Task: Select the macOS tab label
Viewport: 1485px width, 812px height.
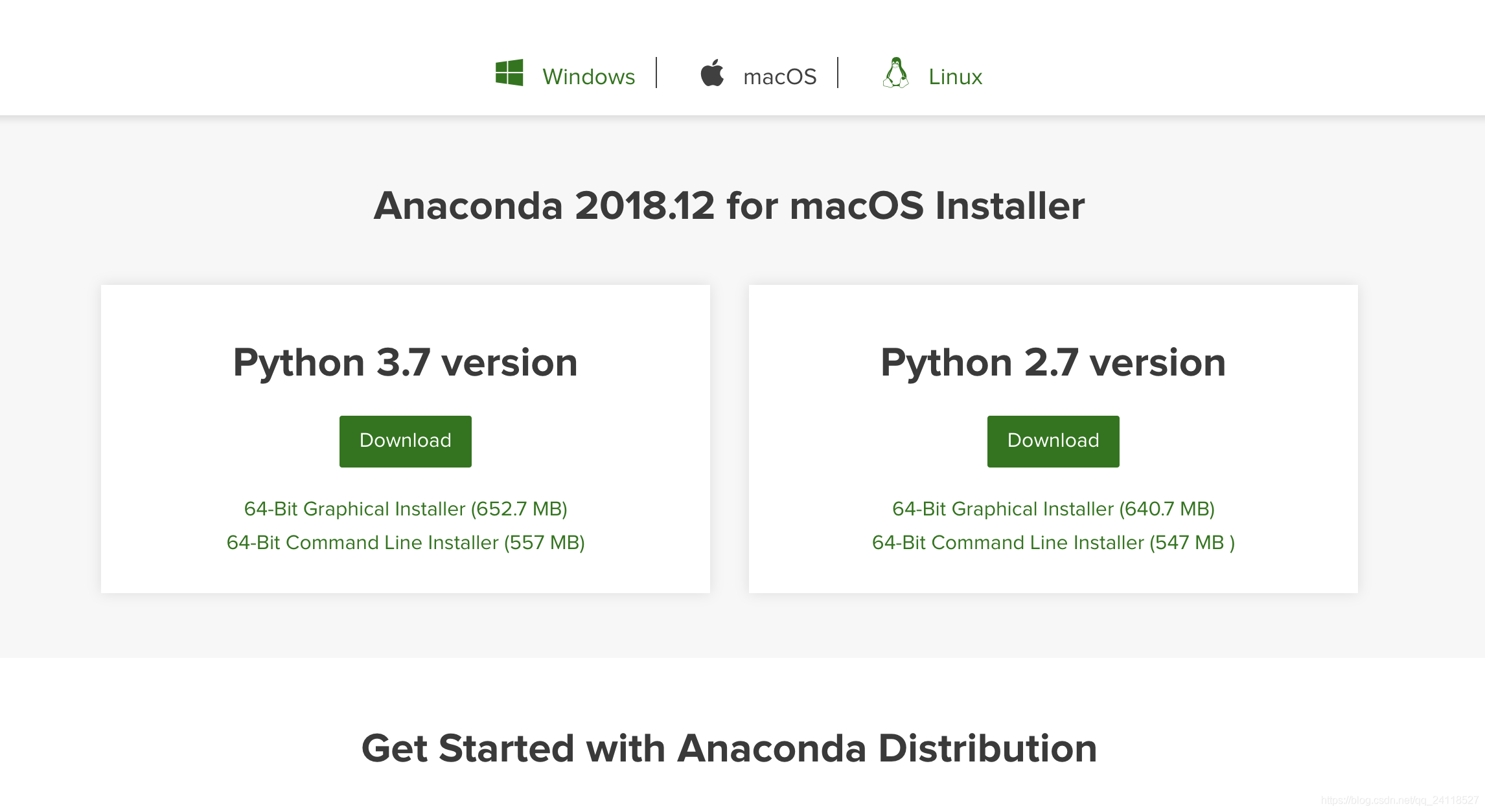Action: [x=780, y=76]
